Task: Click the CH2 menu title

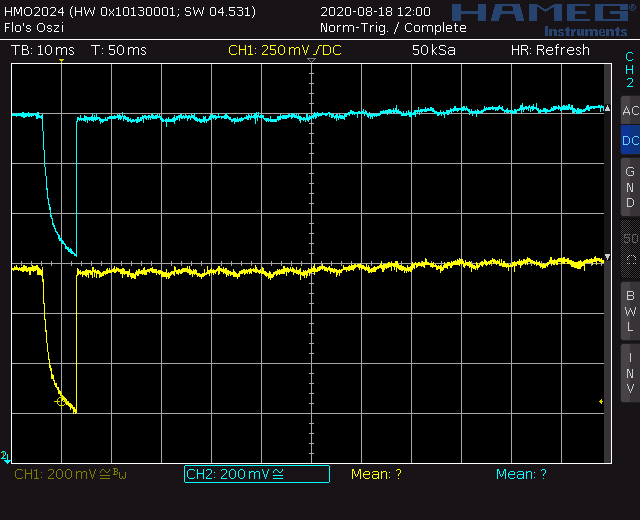Action: (629, 69)
